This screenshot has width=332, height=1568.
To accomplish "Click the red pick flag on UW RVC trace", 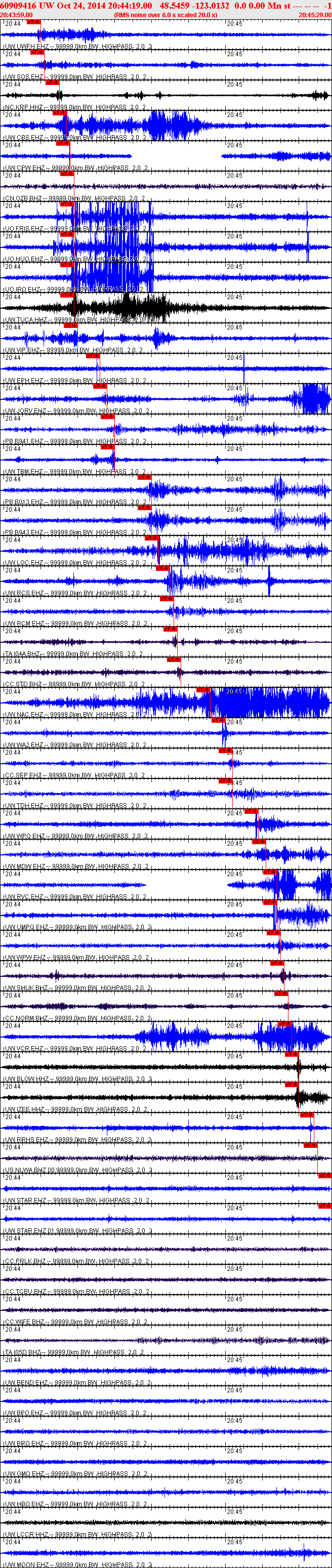I will click(x=270, y=872).
